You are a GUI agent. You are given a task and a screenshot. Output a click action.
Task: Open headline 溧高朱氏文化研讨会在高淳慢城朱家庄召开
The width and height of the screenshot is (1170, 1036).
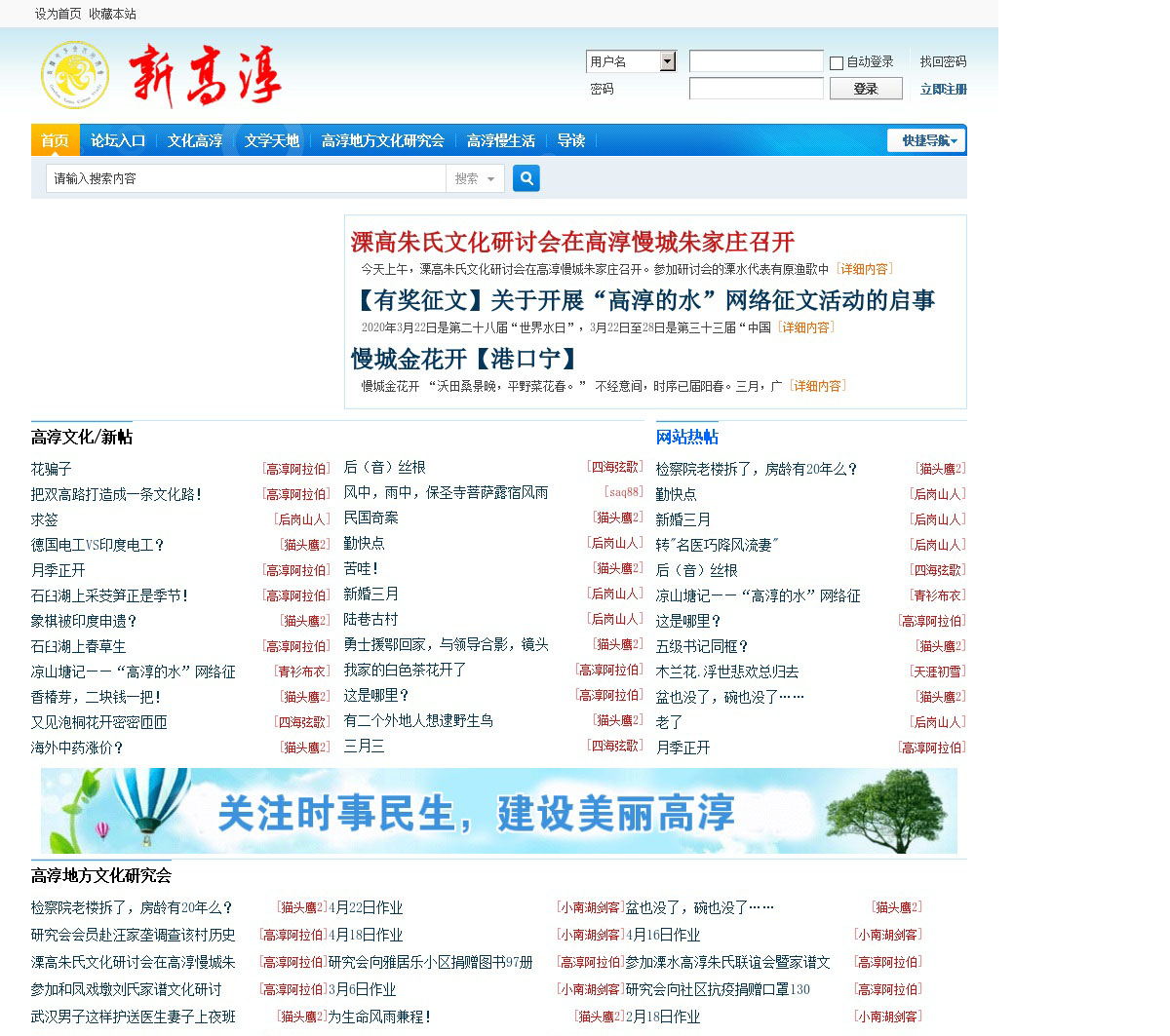pos(572,242)
